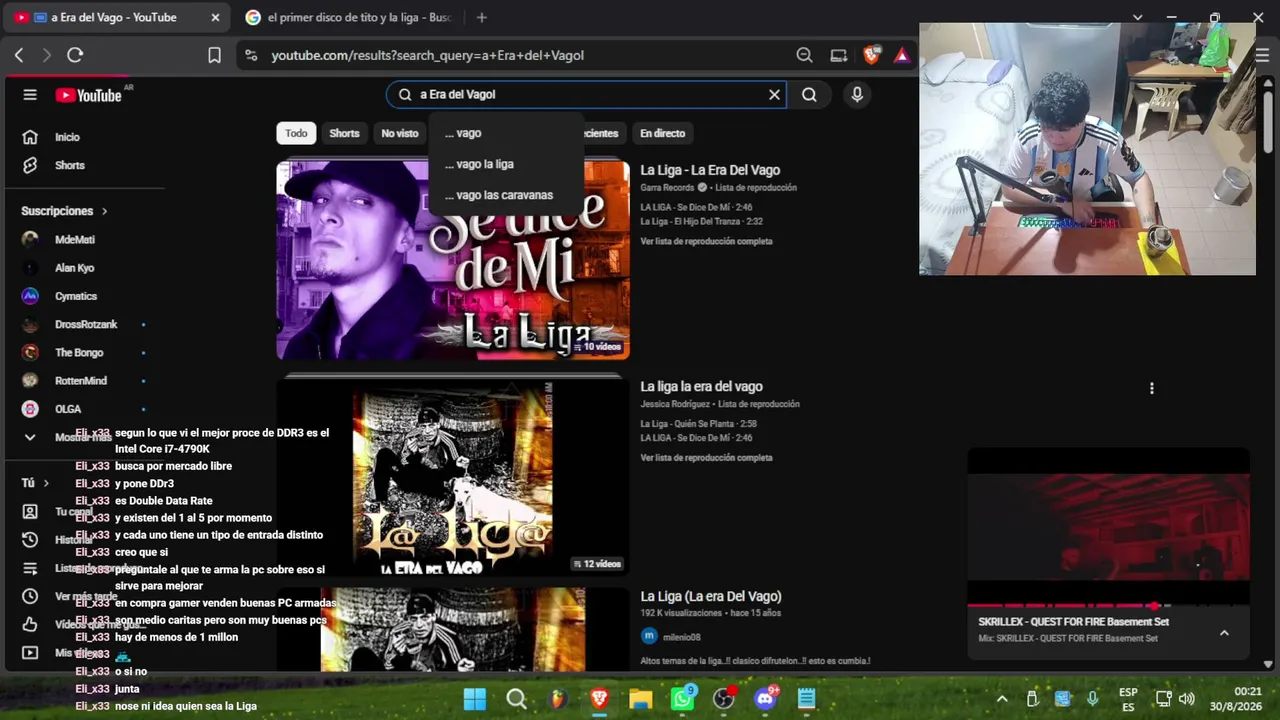Image resolution: width=1280 pixels, height=720 pixels.
Task: Bookmark this page with the bookmark icon
Action: 214,55
